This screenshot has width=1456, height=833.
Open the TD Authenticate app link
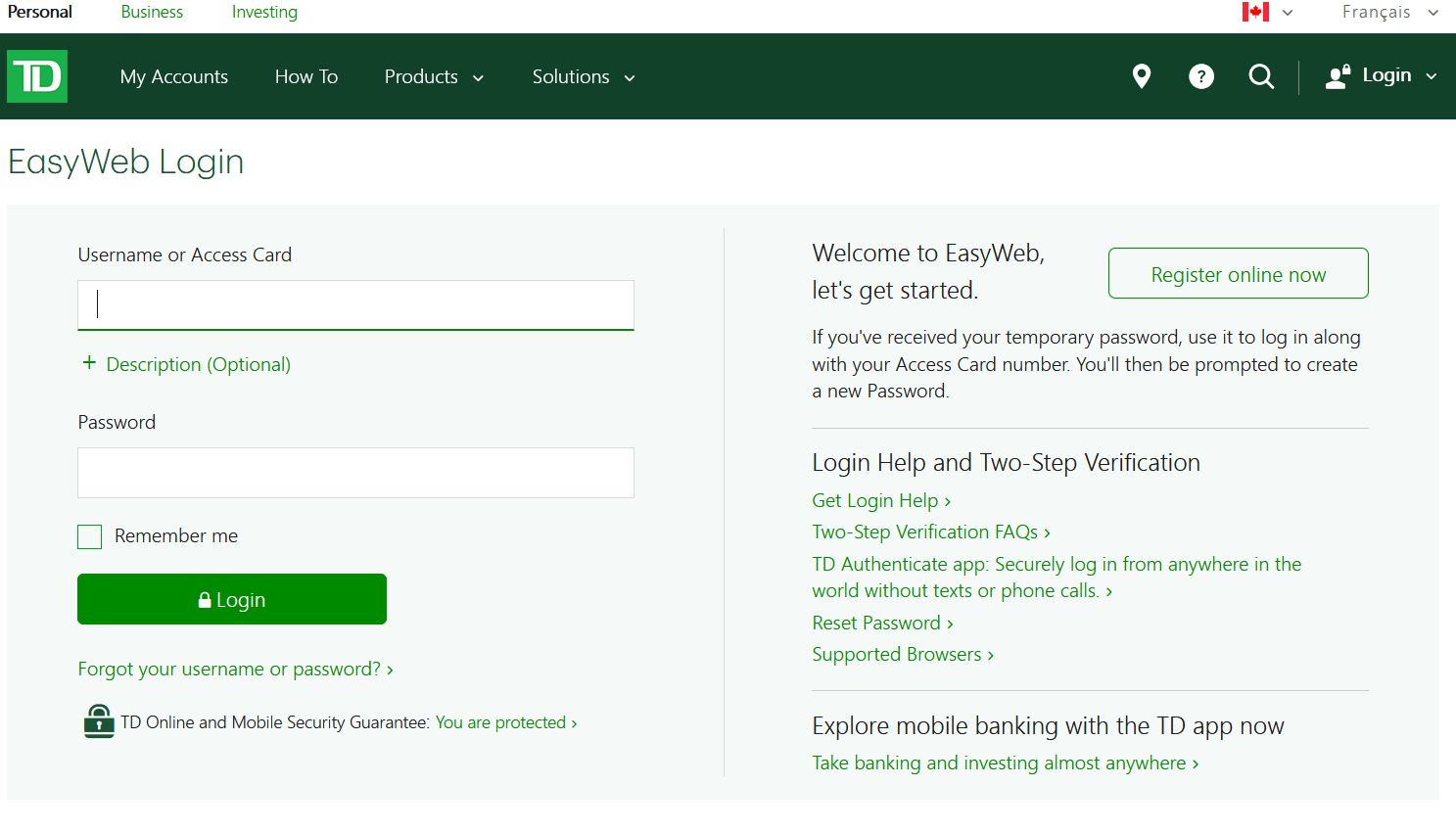[x=1057, y=578]
